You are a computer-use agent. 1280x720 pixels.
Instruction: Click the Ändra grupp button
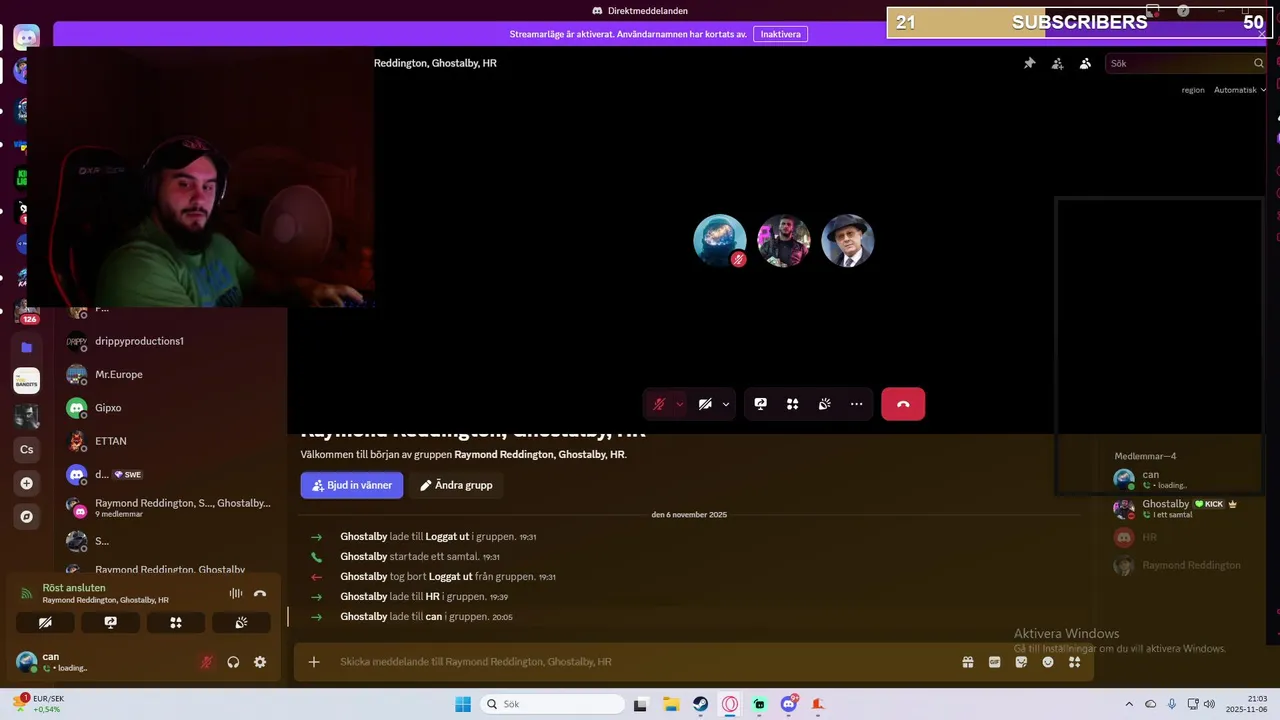click(x=456, y=485)
